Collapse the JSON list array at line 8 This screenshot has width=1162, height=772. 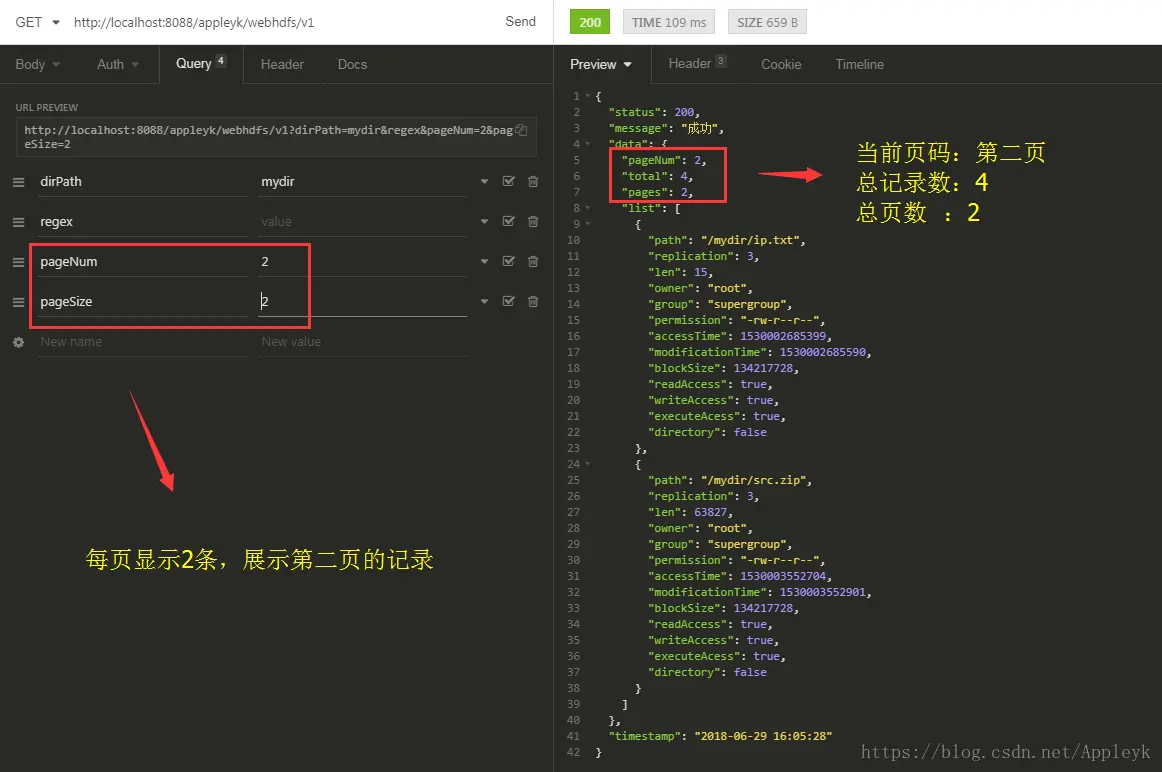click(x=588, y=208)
